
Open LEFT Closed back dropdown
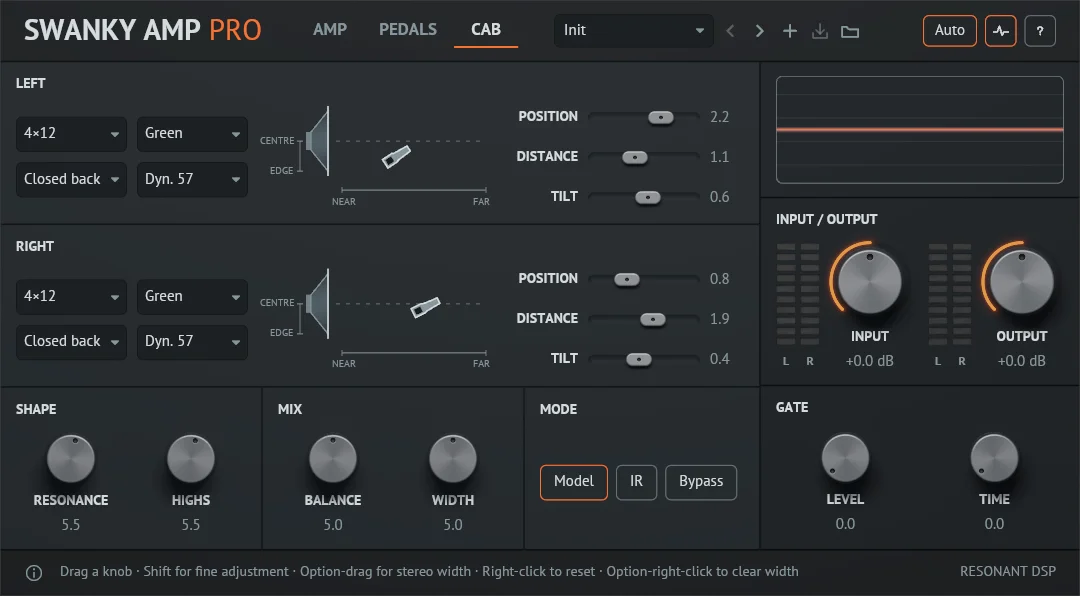pos(71,179)
